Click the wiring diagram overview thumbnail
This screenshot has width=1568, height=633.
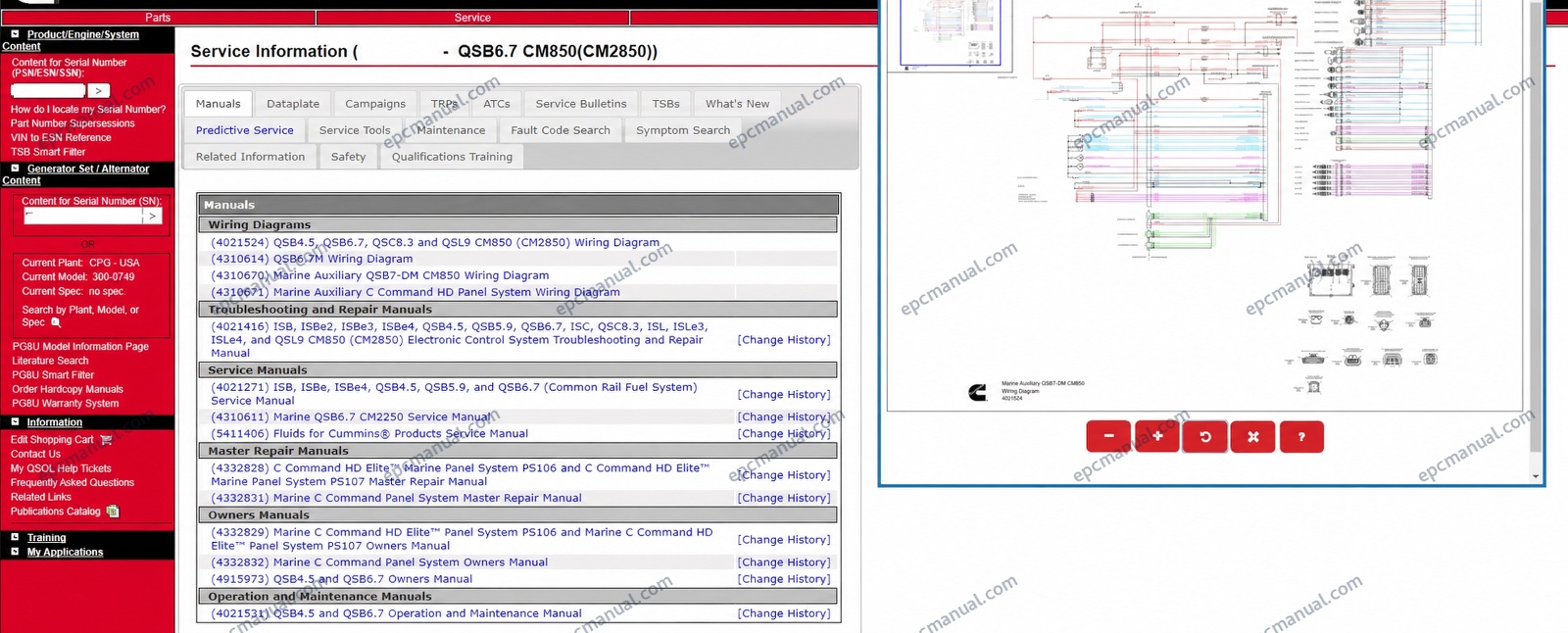click(951, 35)
